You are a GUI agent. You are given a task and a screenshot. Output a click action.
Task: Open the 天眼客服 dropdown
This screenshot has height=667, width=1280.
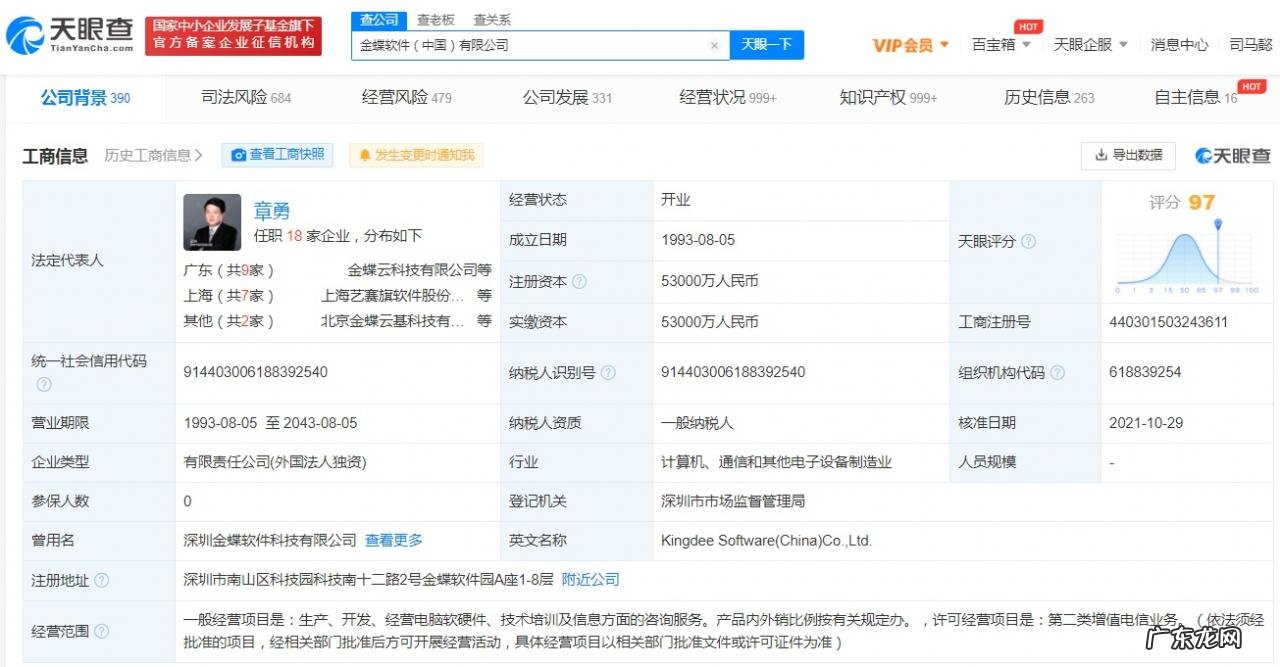coord(1085,45)
